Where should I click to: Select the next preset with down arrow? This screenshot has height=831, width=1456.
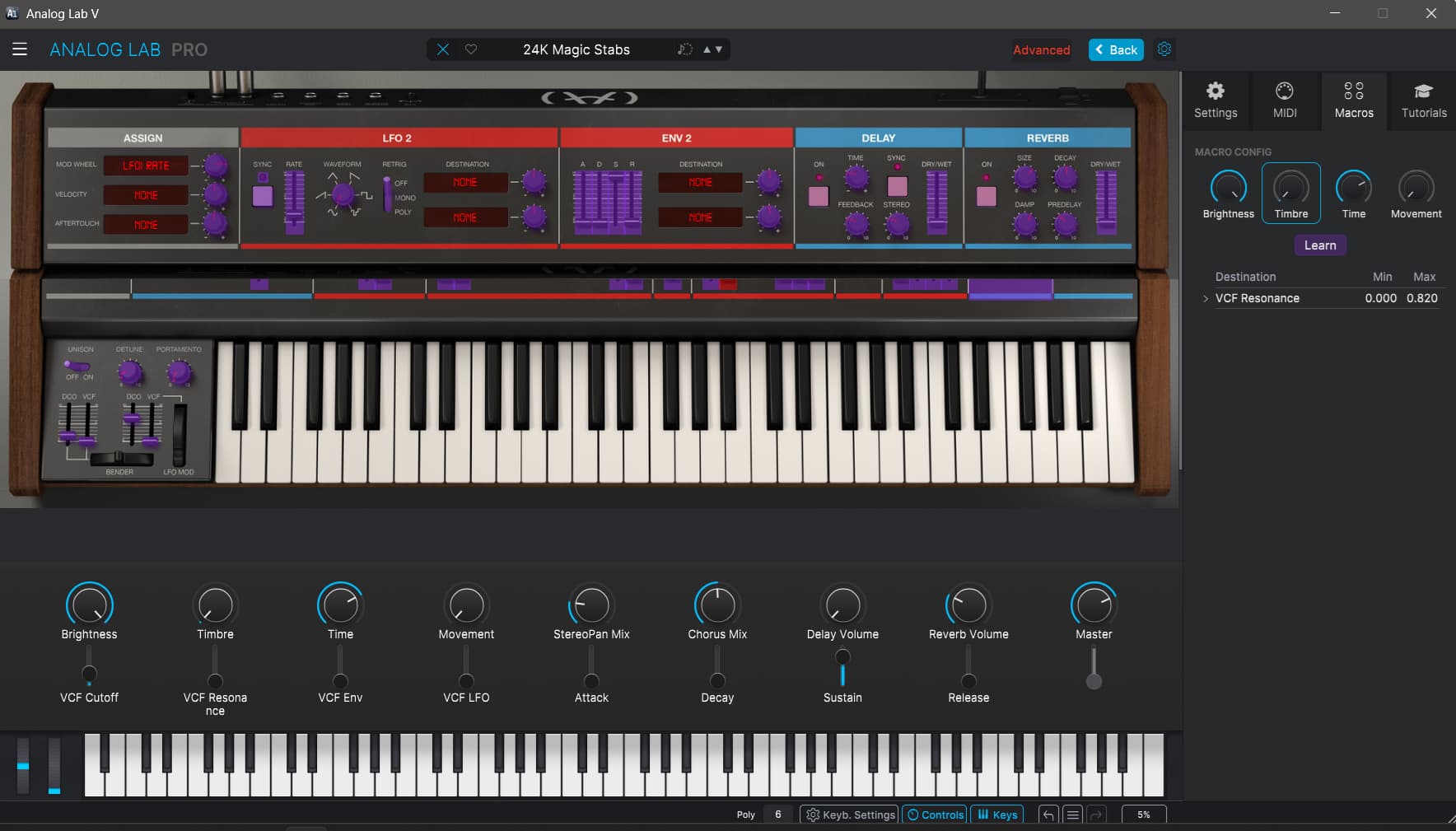tap(719, 49)
